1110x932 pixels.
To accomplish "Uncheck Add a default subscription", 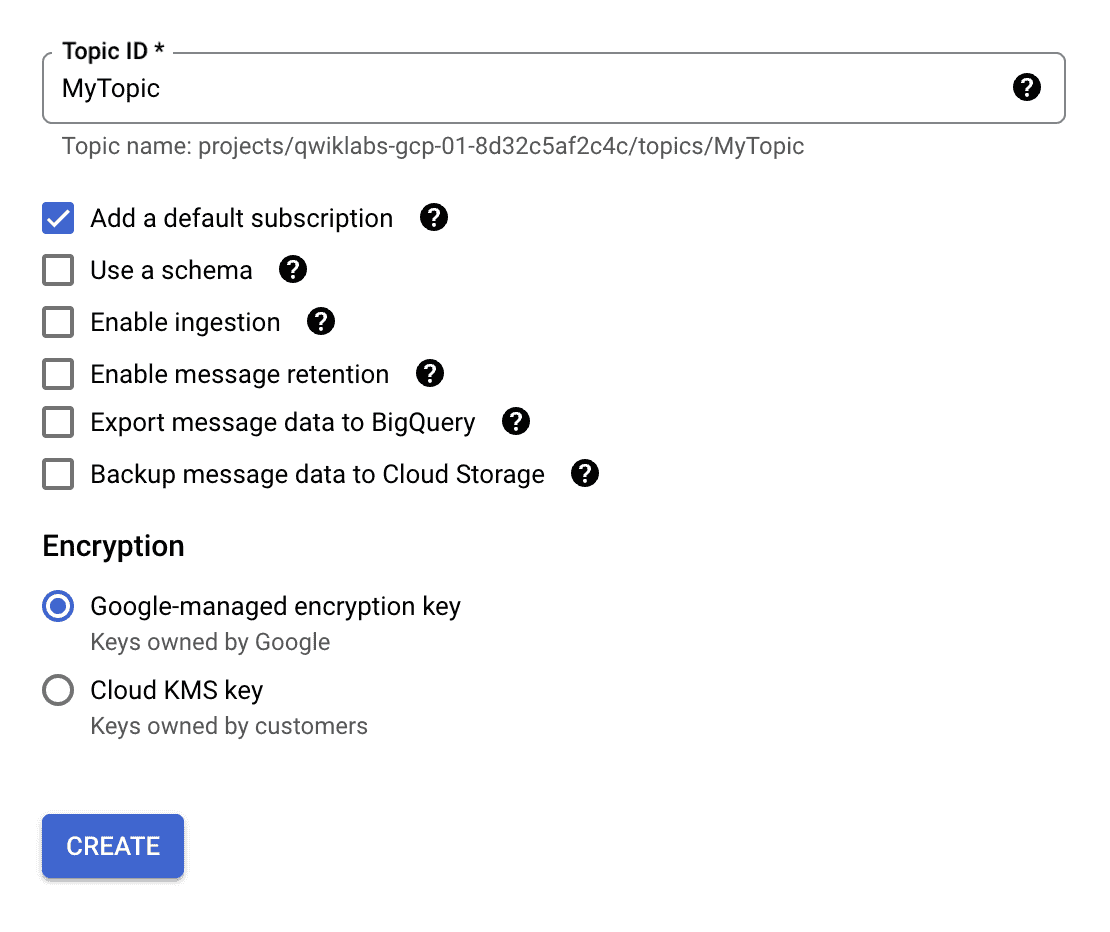I will (x=57, y=218).
